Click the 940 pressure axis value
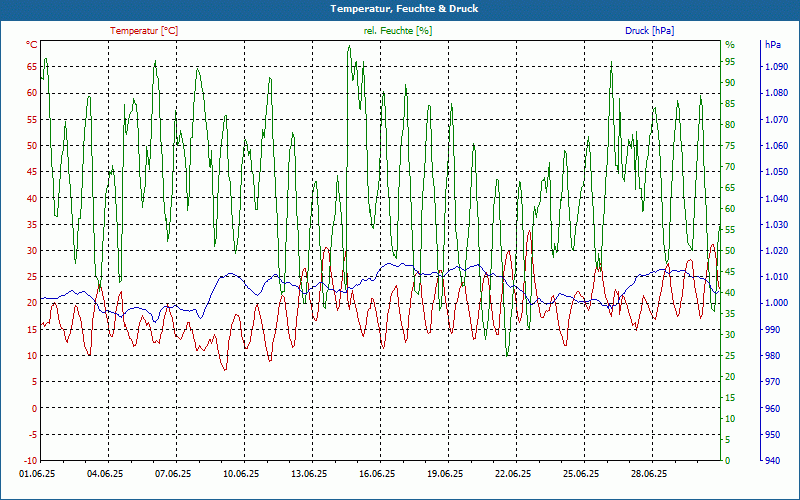 (x=772, y=461)
